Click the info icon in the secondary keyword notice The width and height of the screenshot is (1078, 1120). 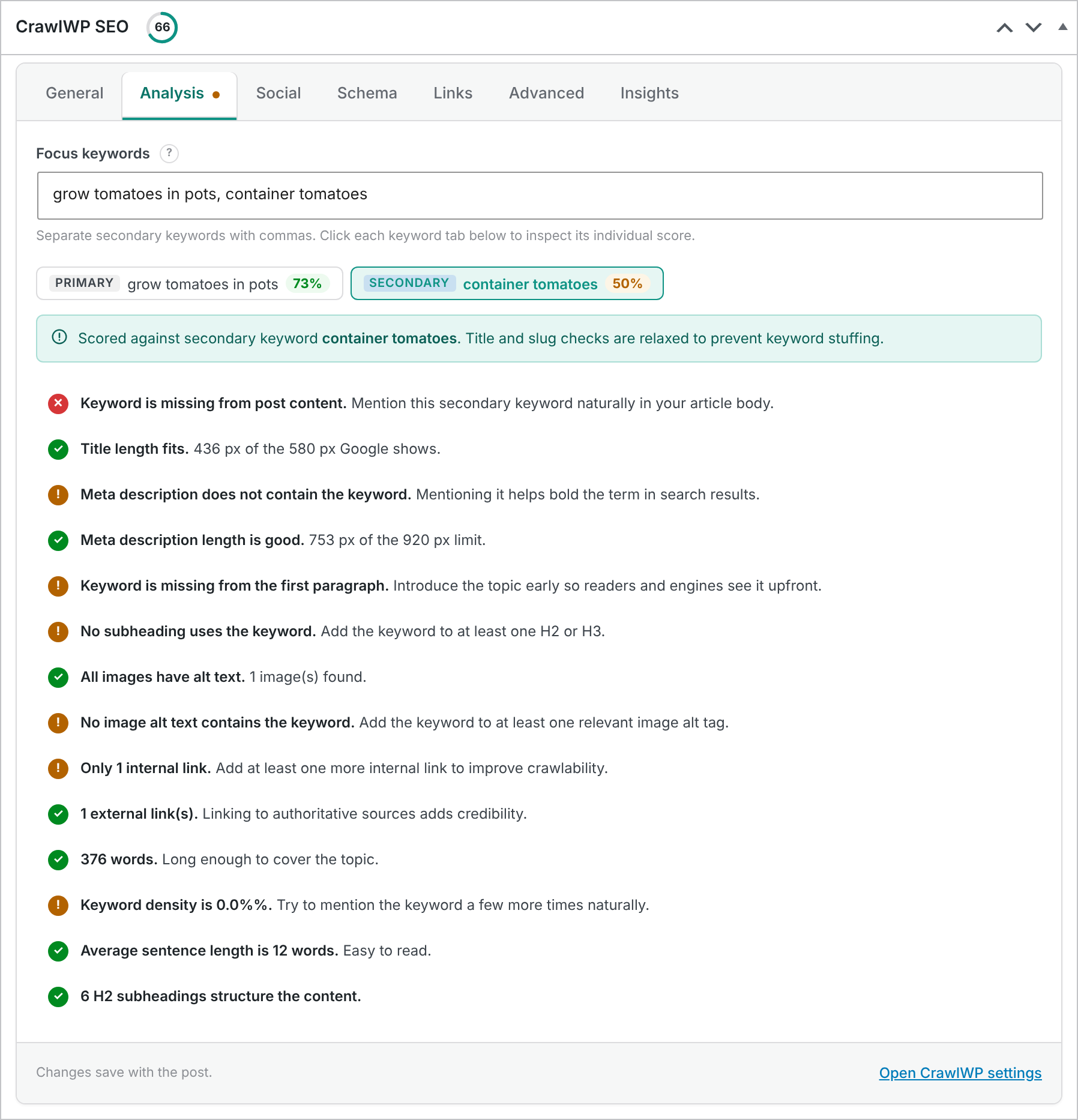(x=59, y=337)
